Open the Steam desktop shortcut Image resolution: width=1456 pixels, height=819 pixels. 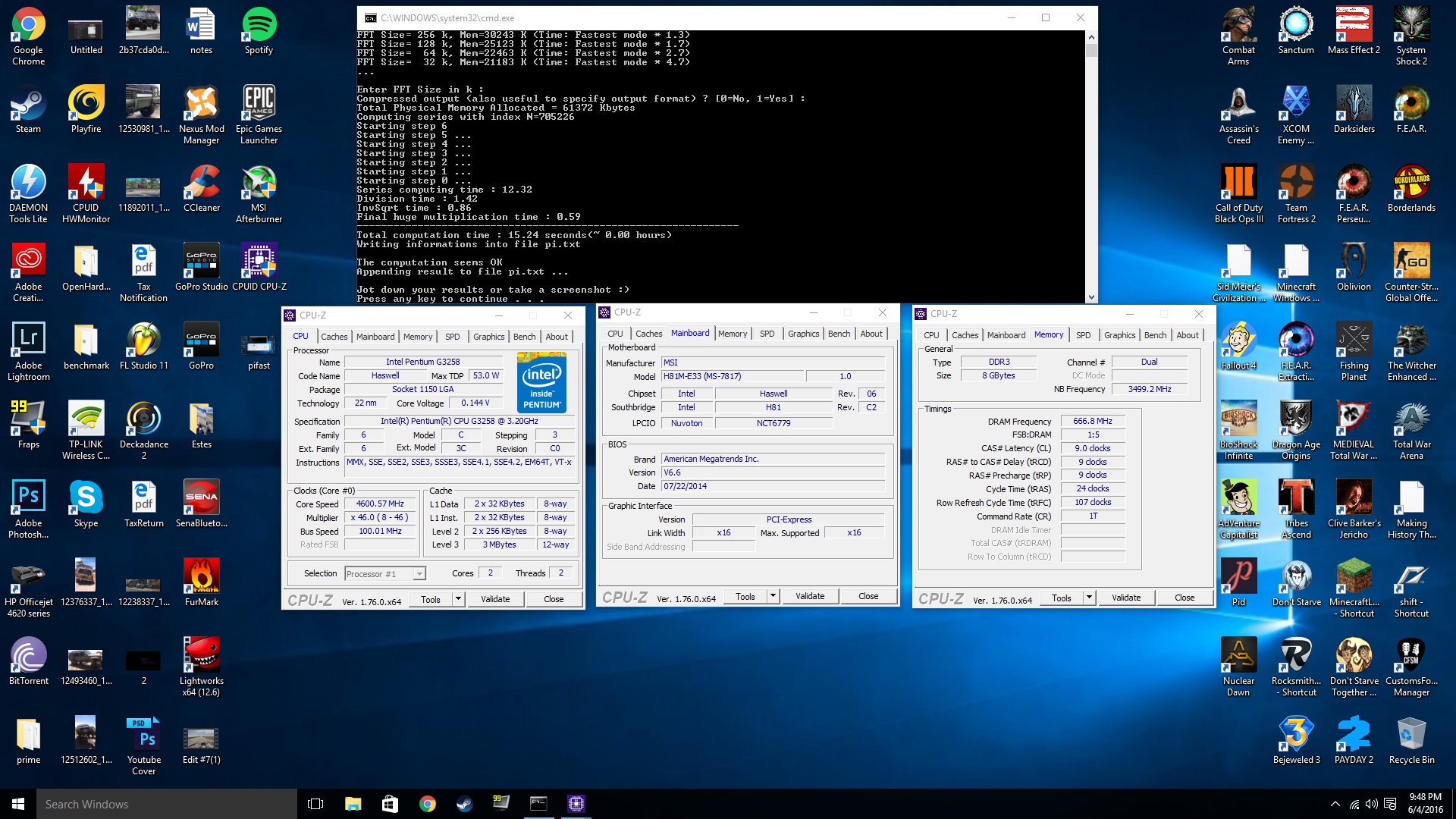point(28,110)
